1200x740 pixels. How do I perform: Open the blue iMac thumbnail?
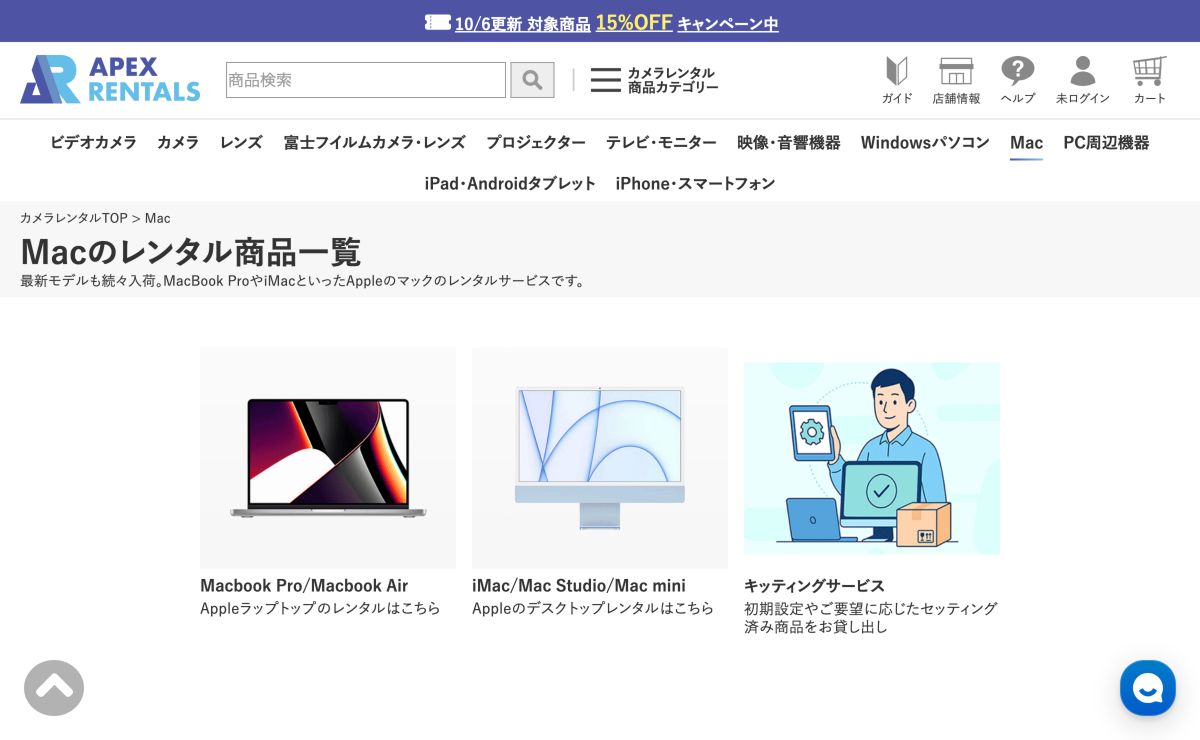coord(600,458)
